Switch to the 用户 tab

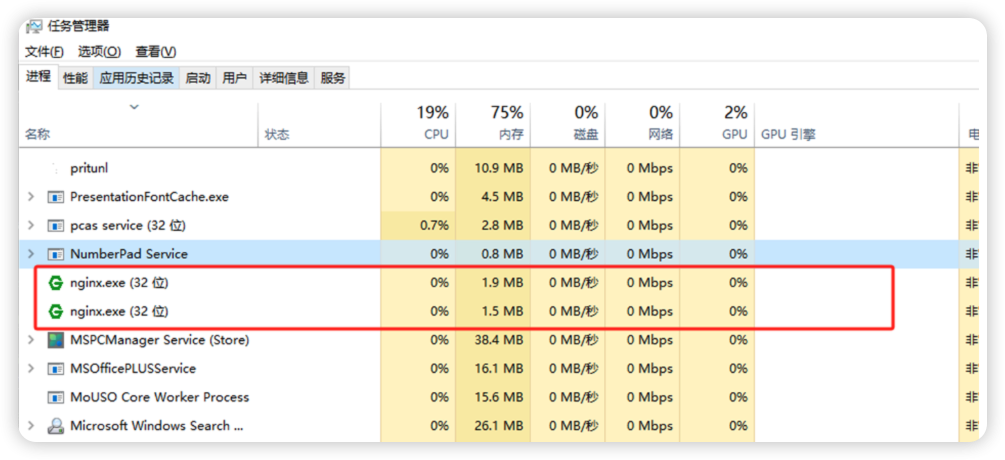click(x=235, y=78)
